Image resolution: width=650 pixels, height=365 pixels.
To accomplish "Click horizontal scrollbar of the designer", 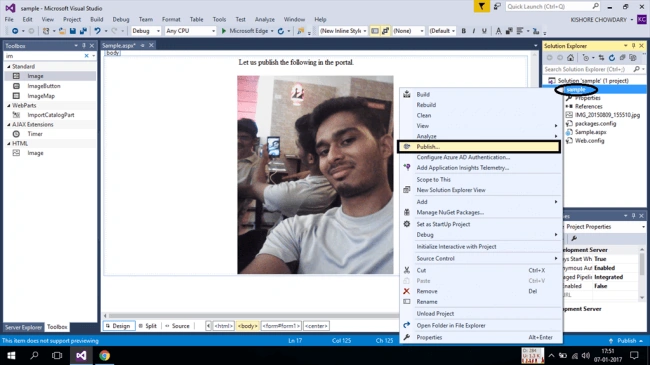I will tap(251, 316).
